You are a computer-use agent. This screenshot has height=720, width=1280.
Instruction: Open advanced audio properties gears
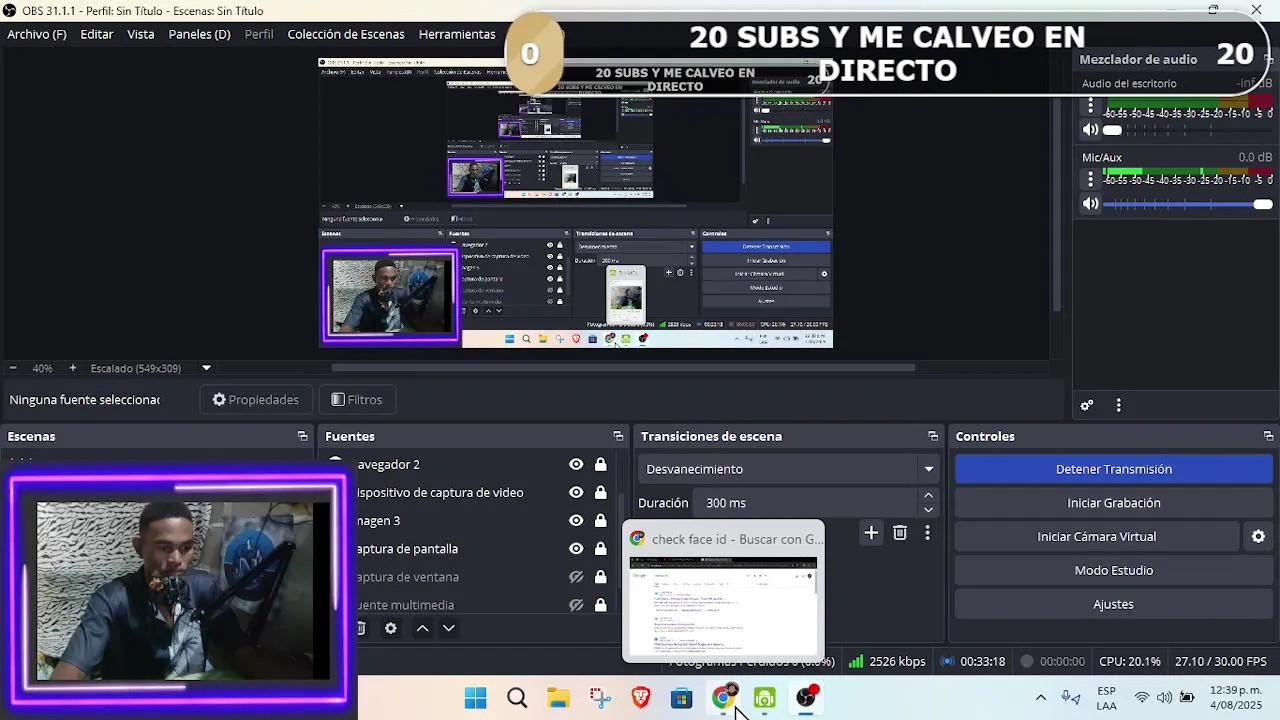click(x=1087, y=405)
